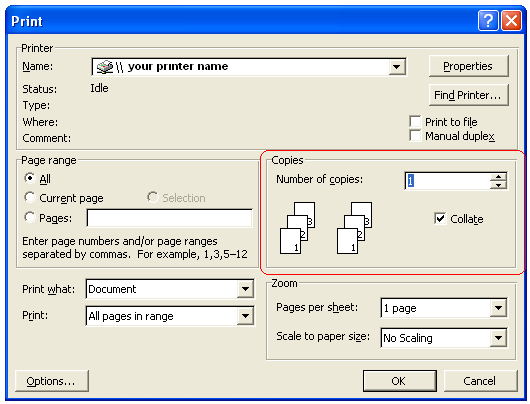Open the Pages per sheet dropdown
The width and height of the screenshot is (530, 404).
pos(498,308)
